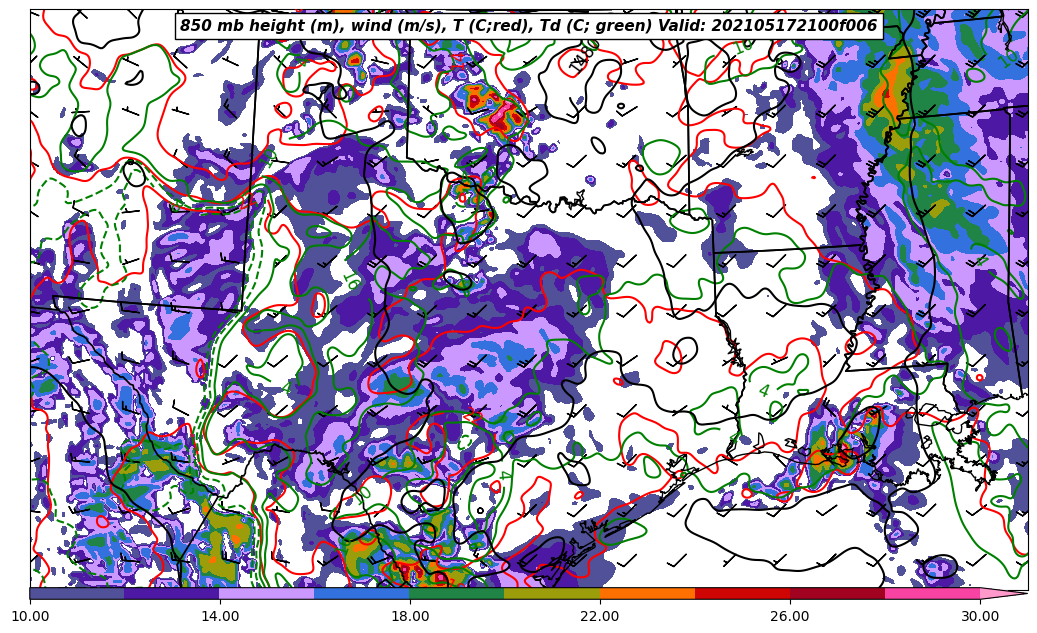
Task: Click the 18.00 colorbar tick label
Action: tap(410, 616)
